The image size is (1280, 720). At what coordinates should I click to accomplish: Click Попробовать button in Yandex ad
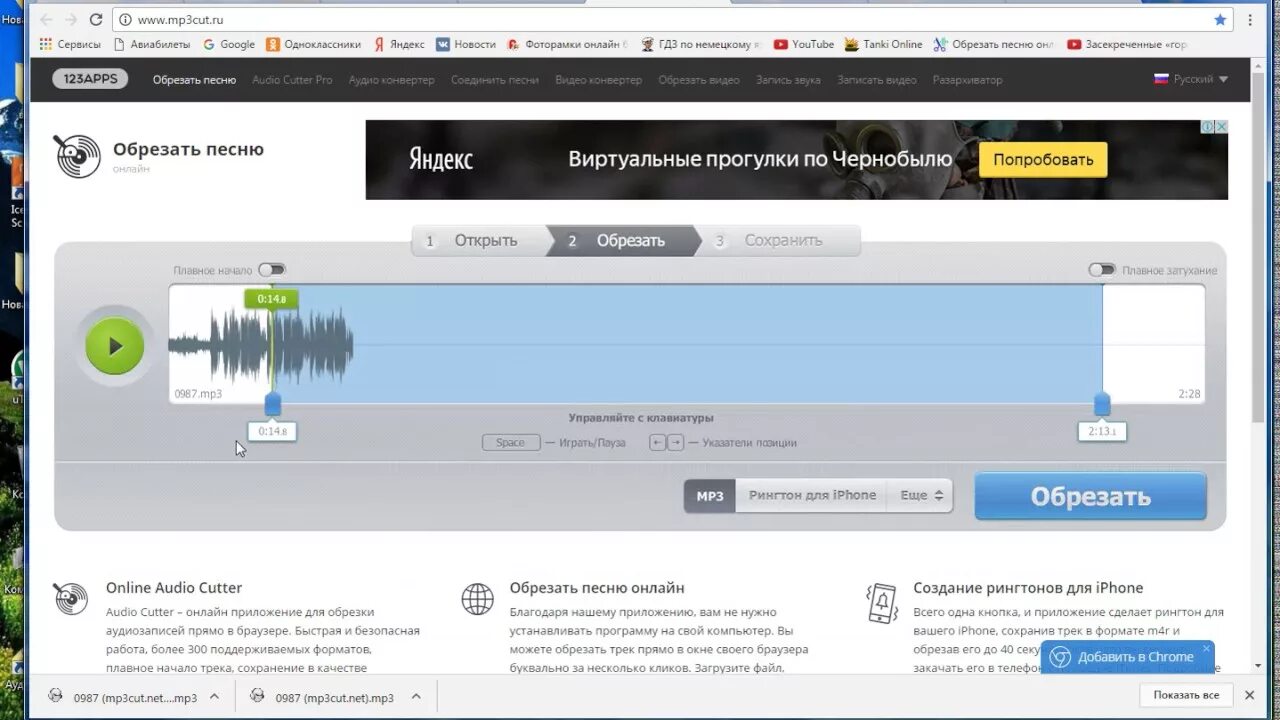1043,159
